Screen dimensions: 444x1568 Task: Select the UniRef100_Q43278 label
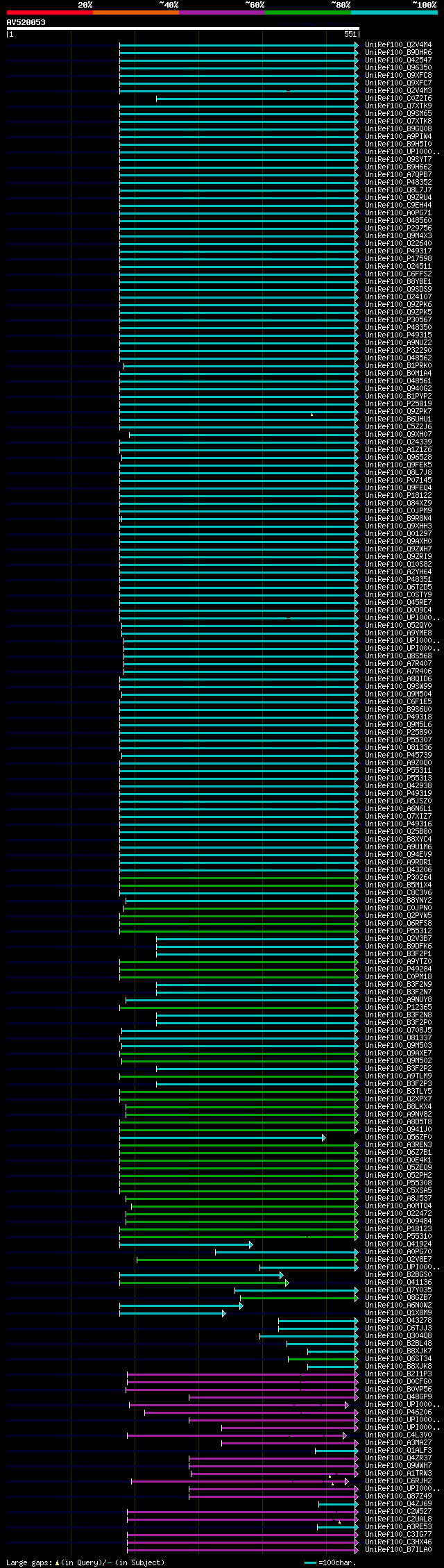398,1321
